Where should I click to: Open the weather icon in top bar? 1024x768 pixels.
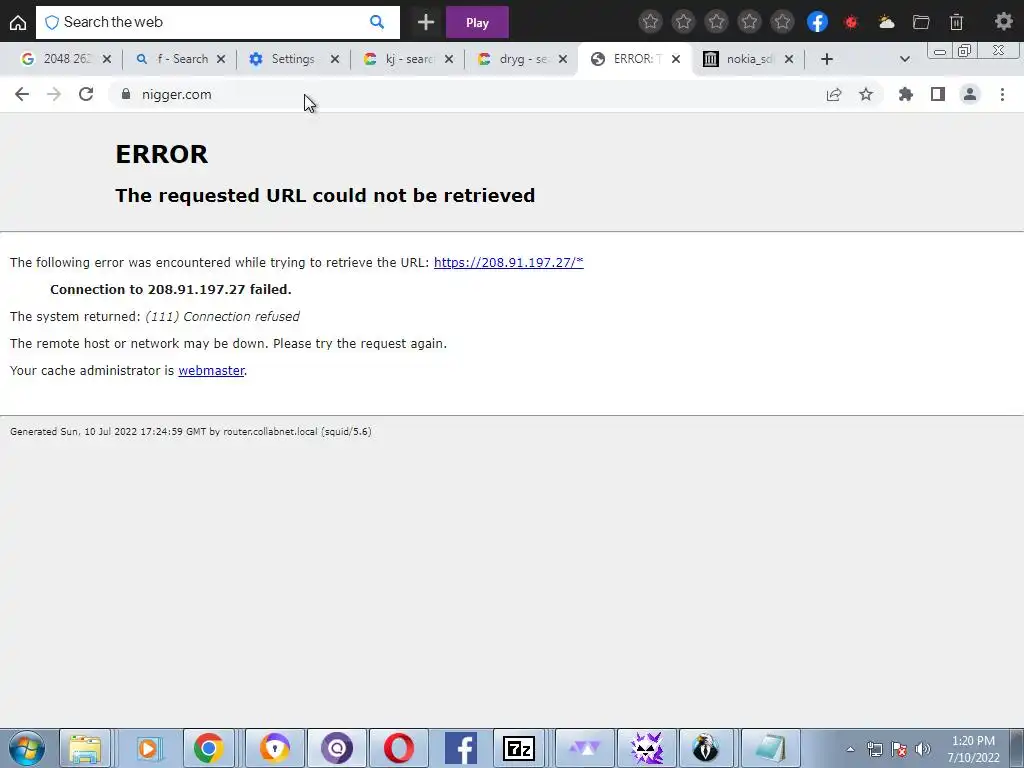point(886,22)
